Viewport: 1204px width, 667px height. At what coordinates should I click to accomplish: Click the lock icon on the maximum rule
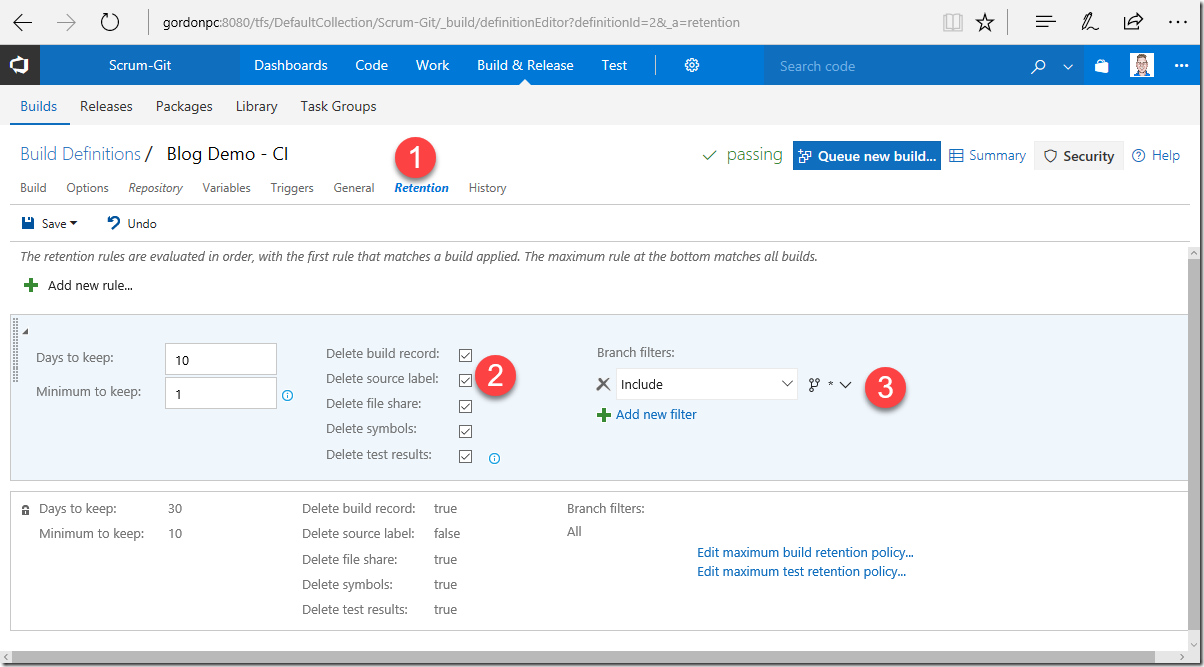(26, 510)
